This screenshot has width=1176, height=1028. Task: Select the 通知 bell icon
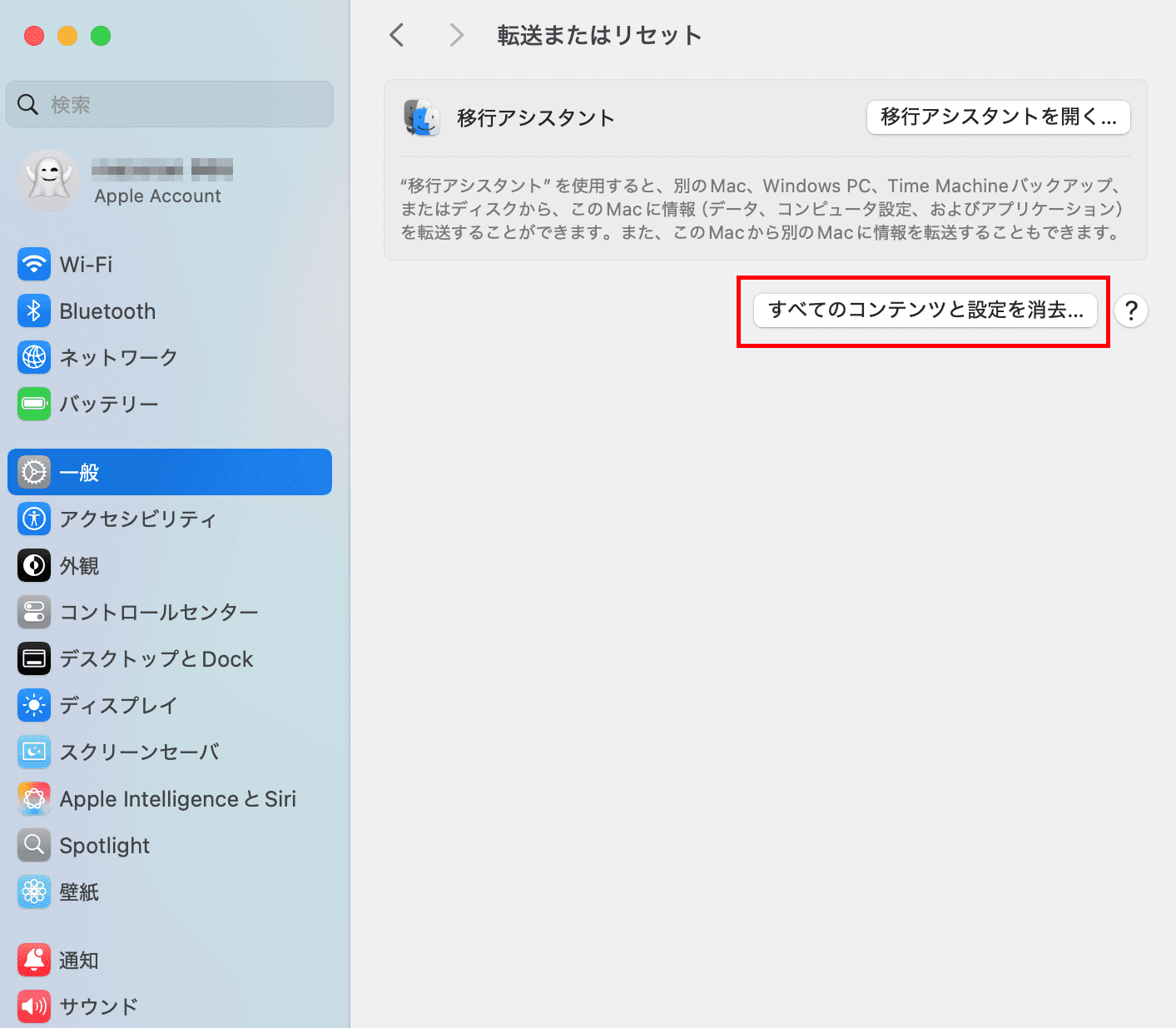click(x=34, y=961)
